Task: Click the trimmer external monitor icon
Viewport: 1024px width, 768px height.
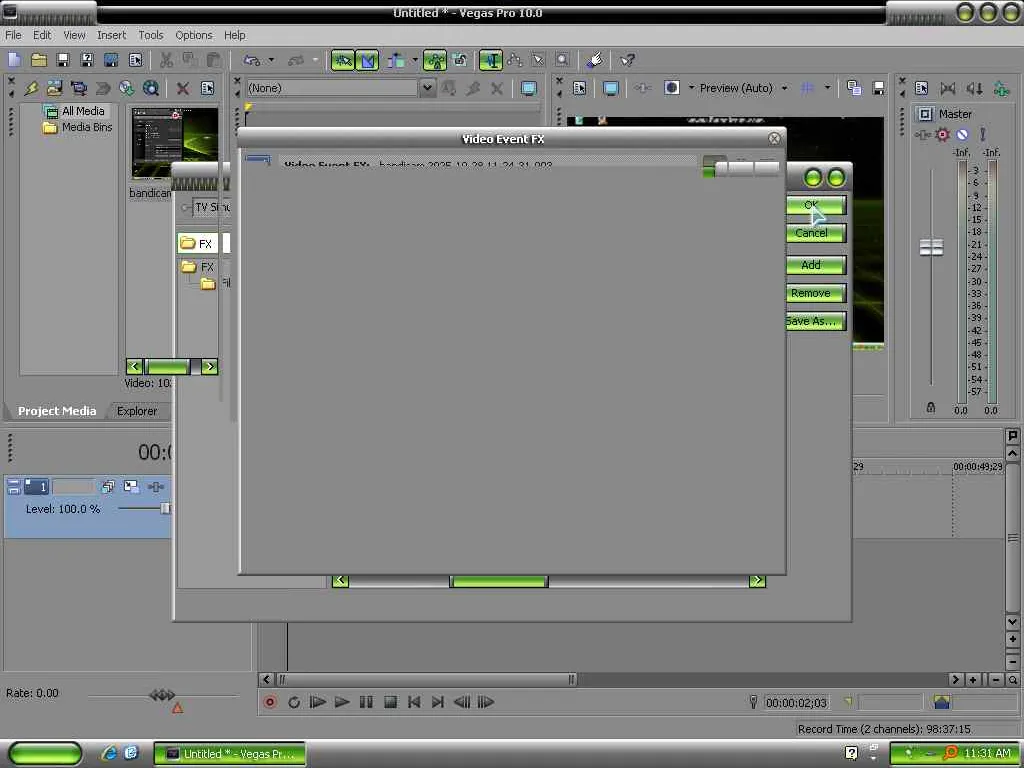Action: pyautogui.click(x=528, y=88)
